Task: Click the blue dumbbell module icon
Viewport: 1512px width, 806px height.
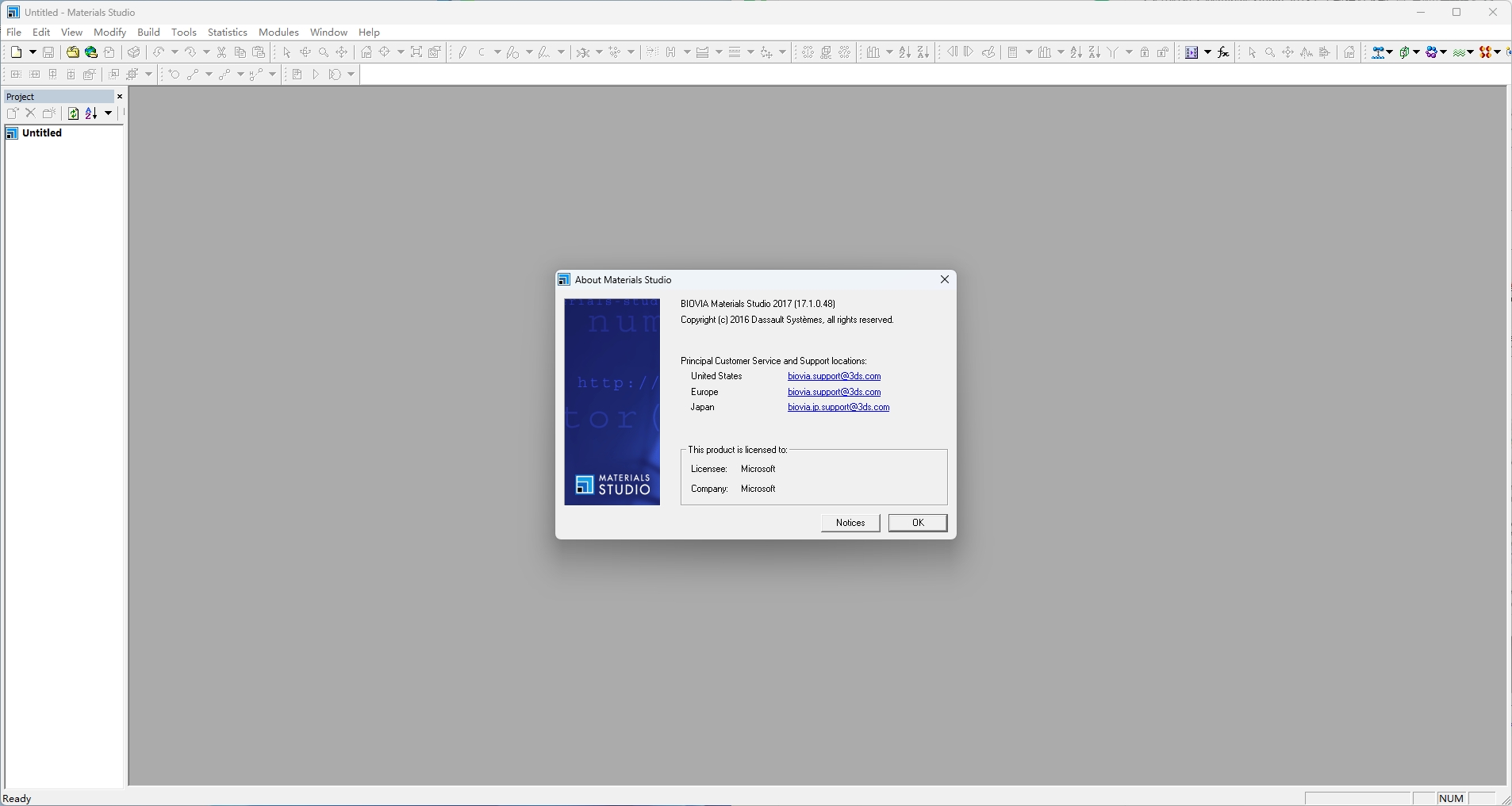Action: pyautogui.click(x=1379, y=52)
